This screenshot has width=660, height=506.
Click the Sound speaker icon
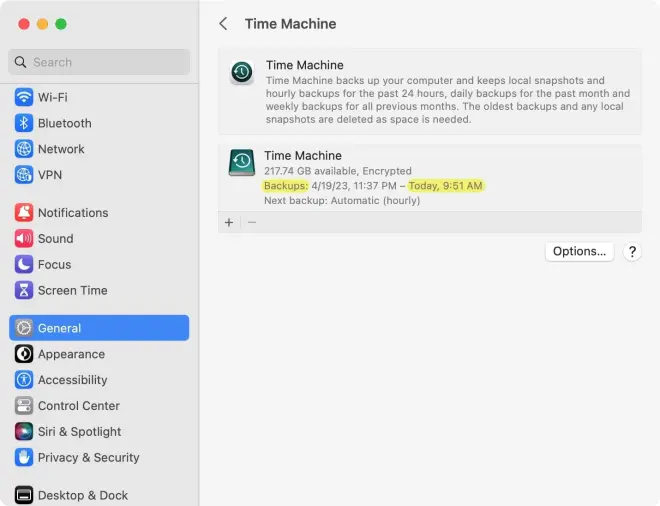point(24,239)
